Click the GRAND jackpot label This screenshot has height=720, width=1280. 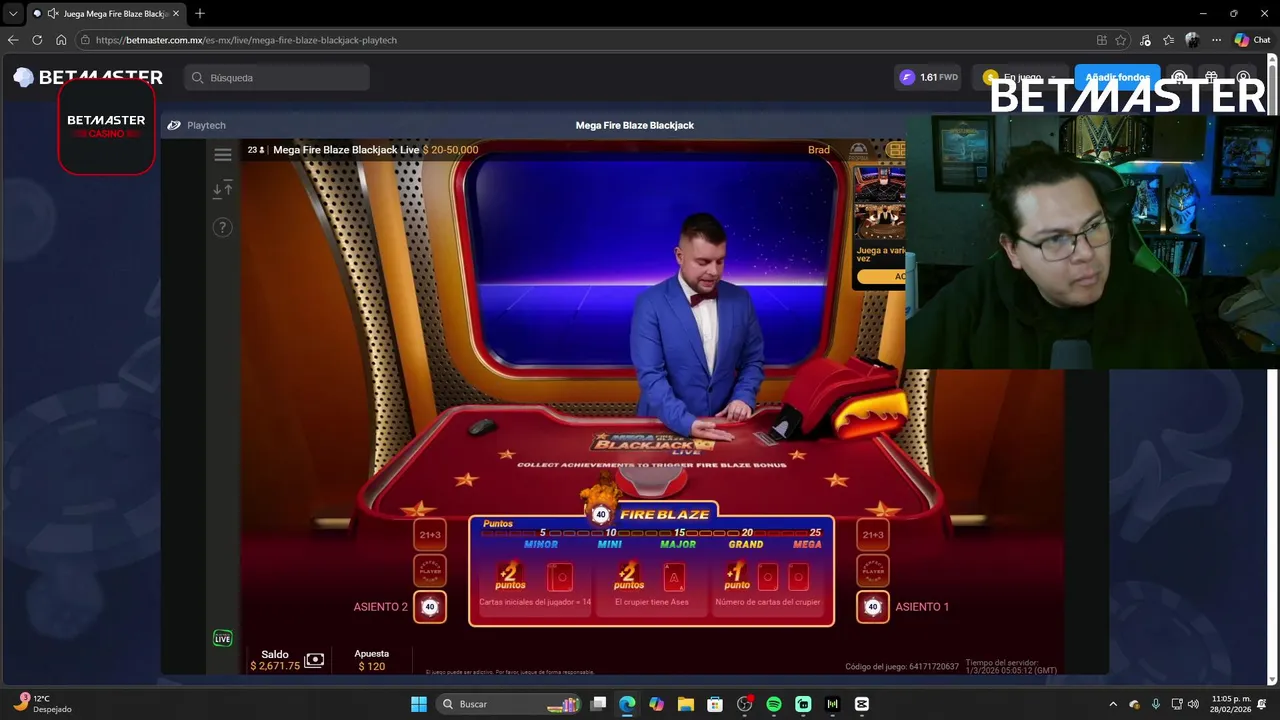[746, 545]
